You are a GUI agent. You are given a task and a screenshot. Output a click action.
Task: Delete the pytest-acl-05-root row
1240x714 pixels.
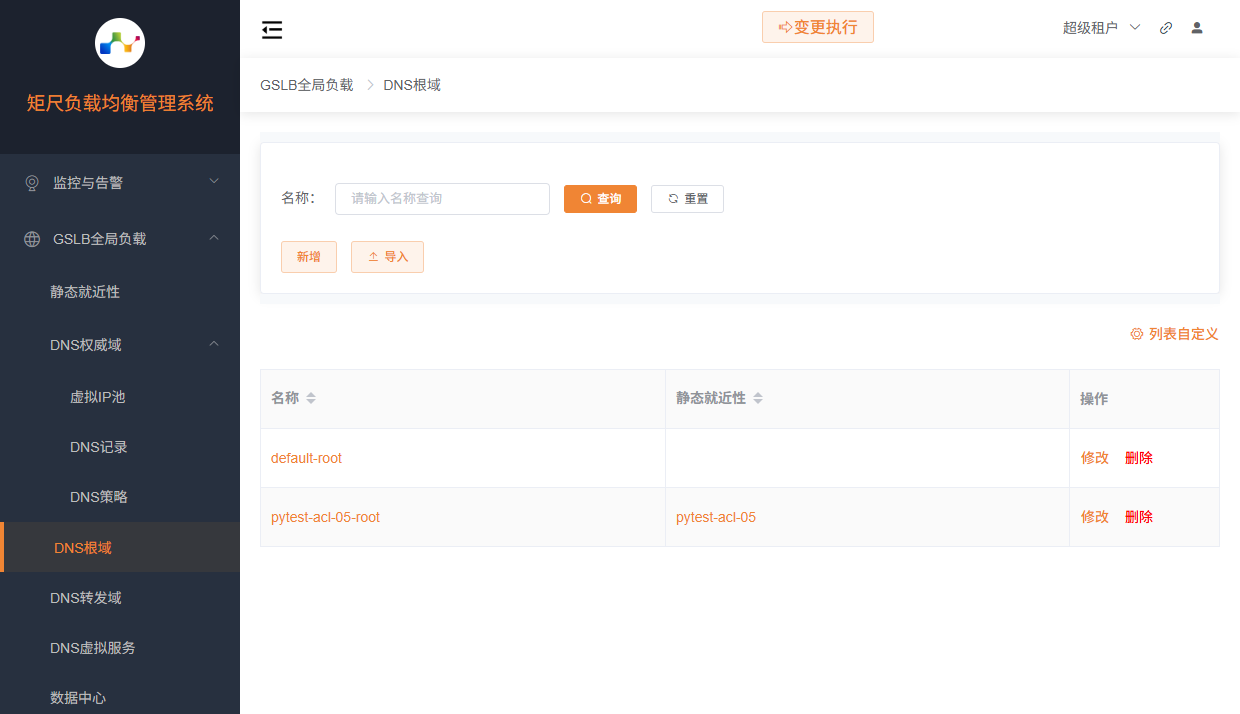(1138, 517)
